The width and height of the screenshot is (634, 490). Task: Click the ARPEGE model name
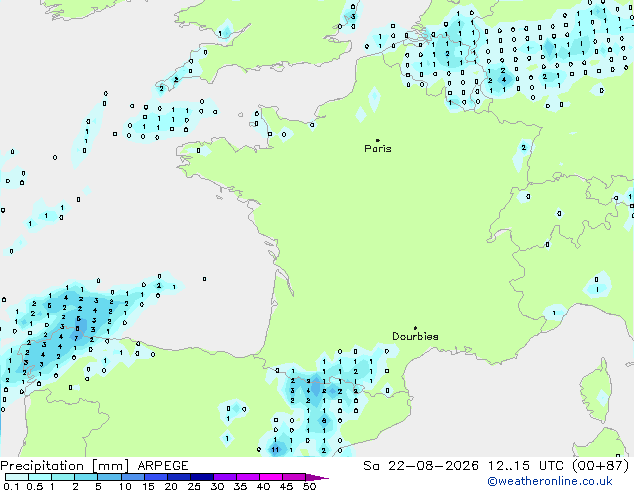[x=163, y=466]
